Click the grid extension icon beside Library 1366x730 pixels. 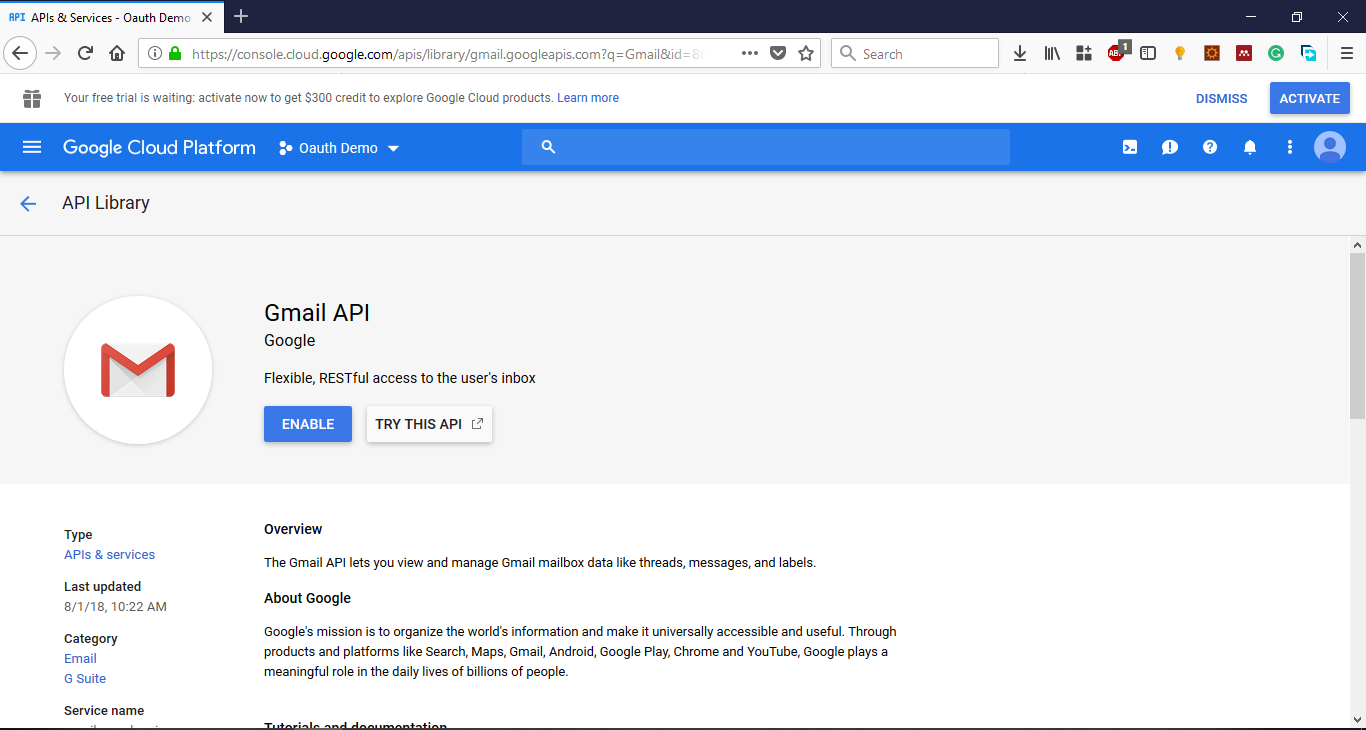coord(1084,54)
